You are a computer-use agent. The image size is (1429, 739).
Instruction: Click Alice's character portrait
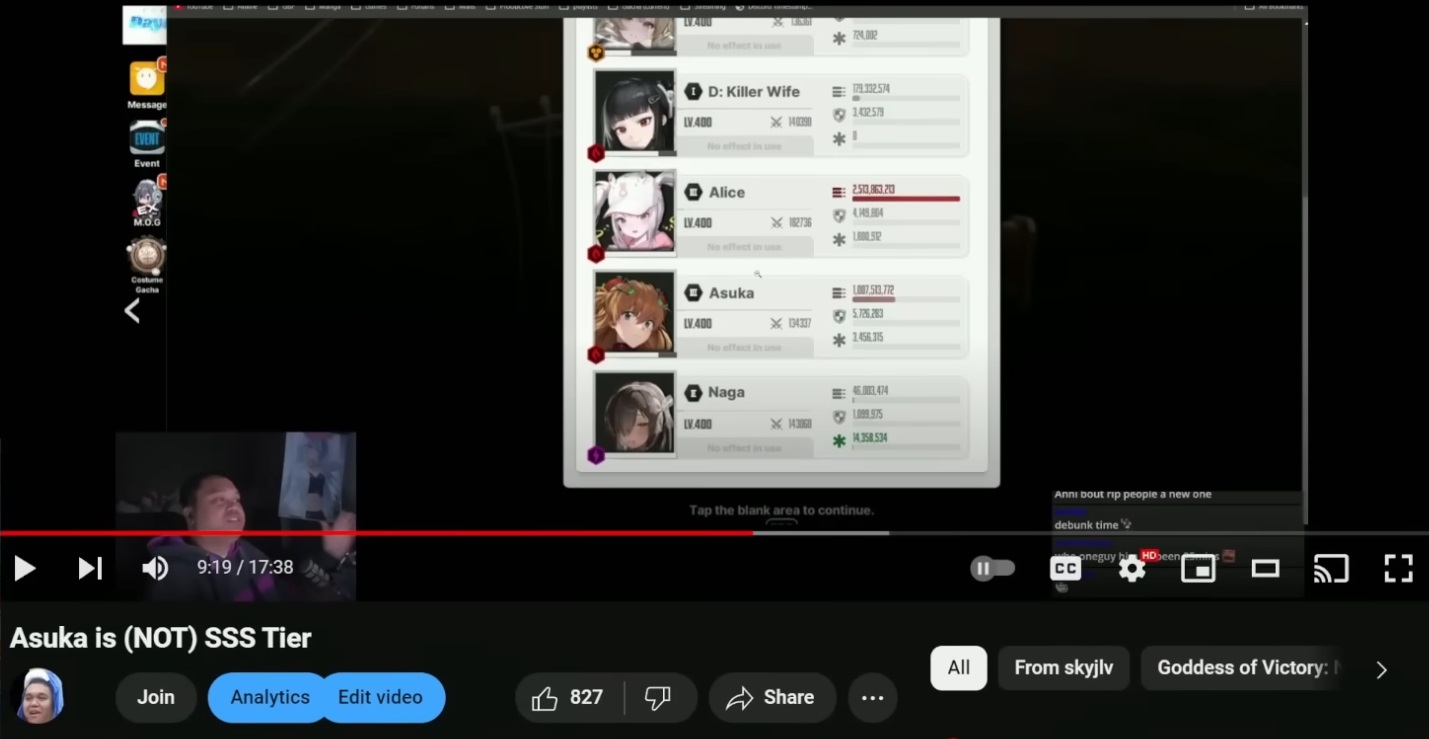point(635,212)
